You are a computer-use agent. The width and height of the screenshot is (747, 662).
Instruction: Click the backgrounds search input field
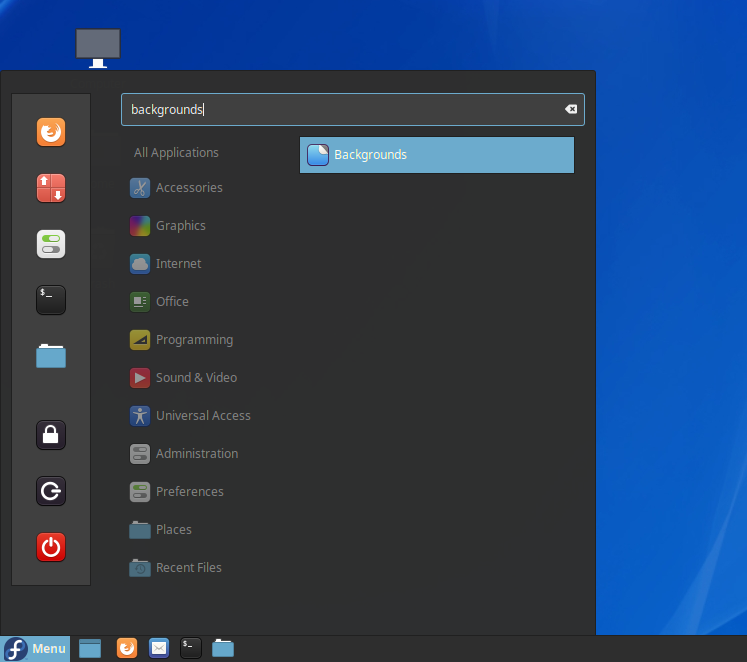pos(340,110)
